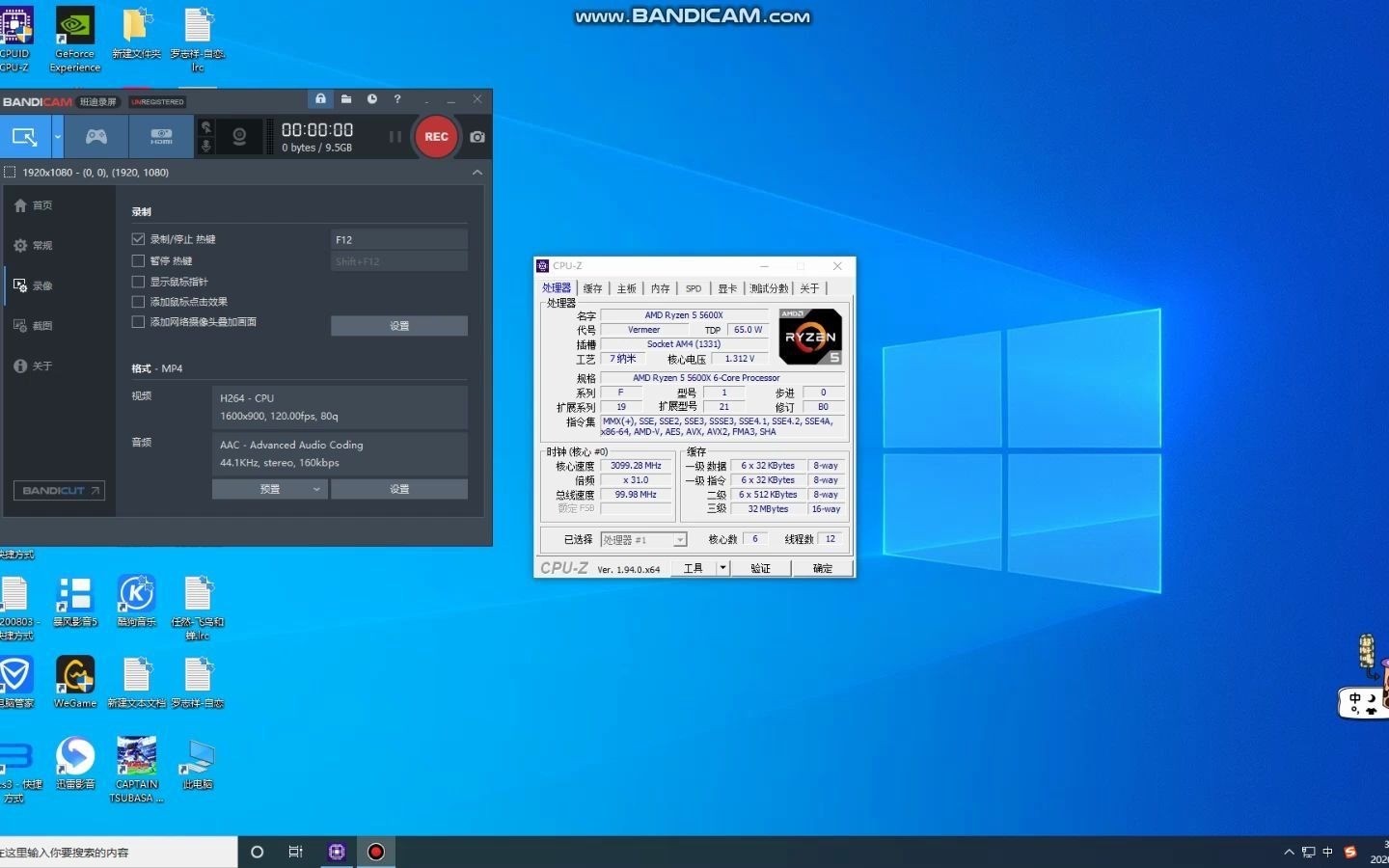
Task: Click the F12 hotkey field
Action: 399,239
